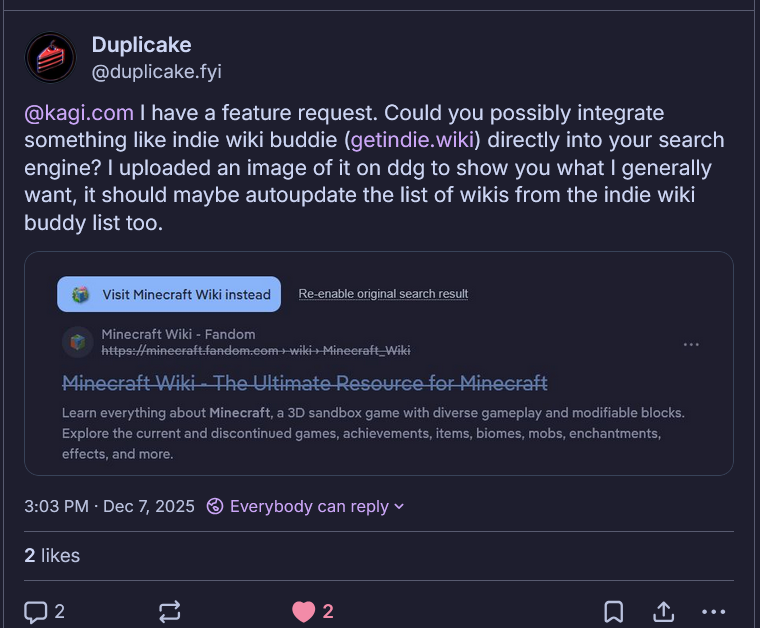Toggle the bookmark icon to save post
This screenshot has width=760, height=628.
(x=614, y=611)
